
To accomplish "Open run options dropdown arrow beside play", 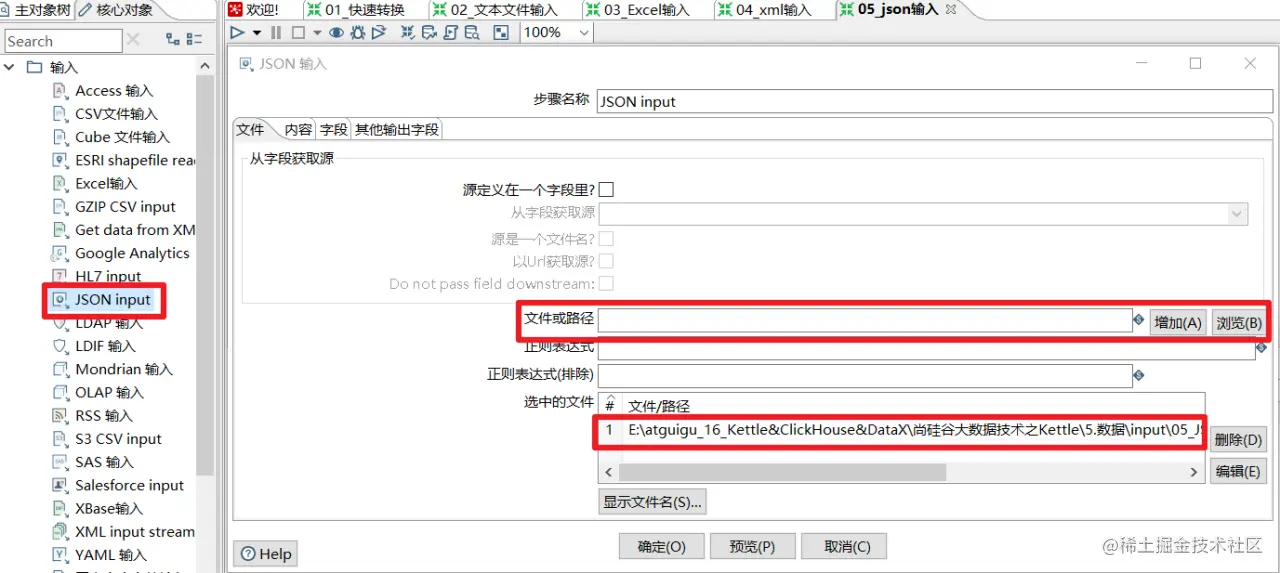I will [257, 32].
